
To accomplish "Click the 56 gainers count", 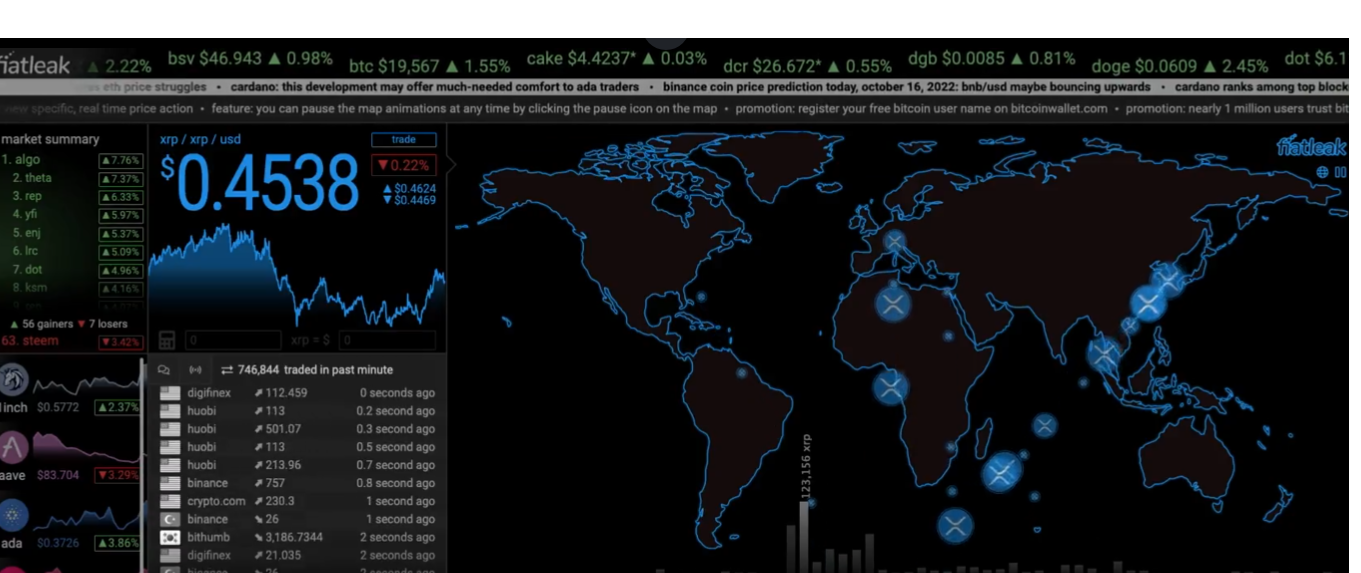I will 40,324.
